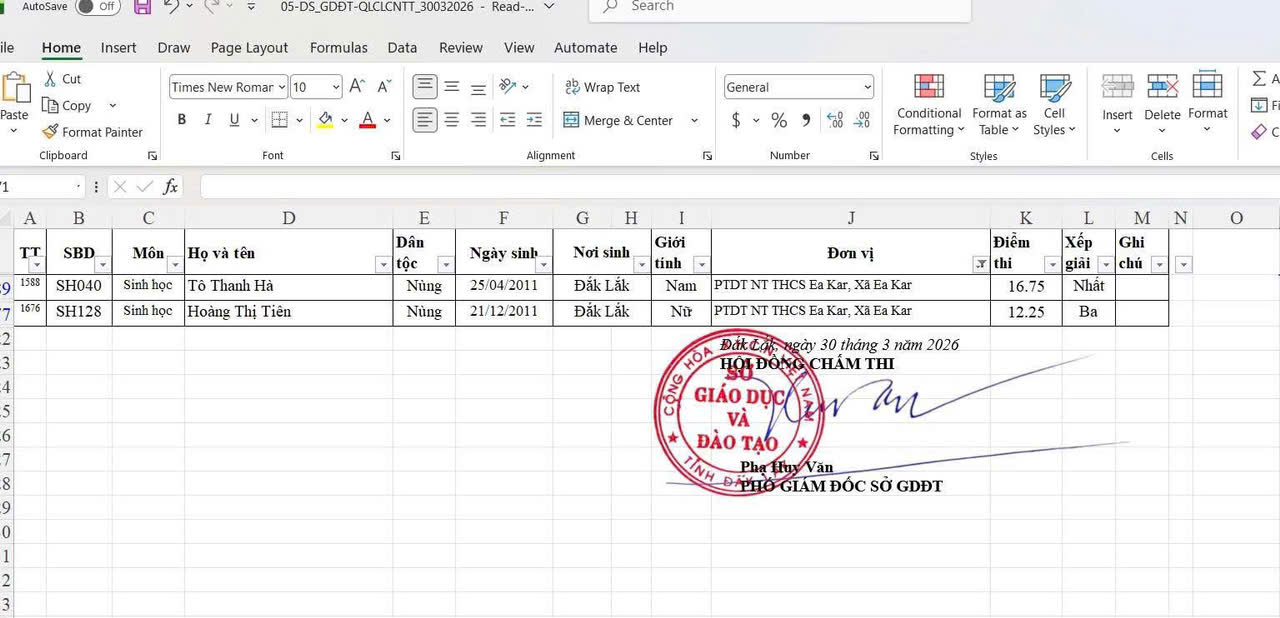Apply Italic formatting to selection
1280x618 pixels.
click(208, 120)
